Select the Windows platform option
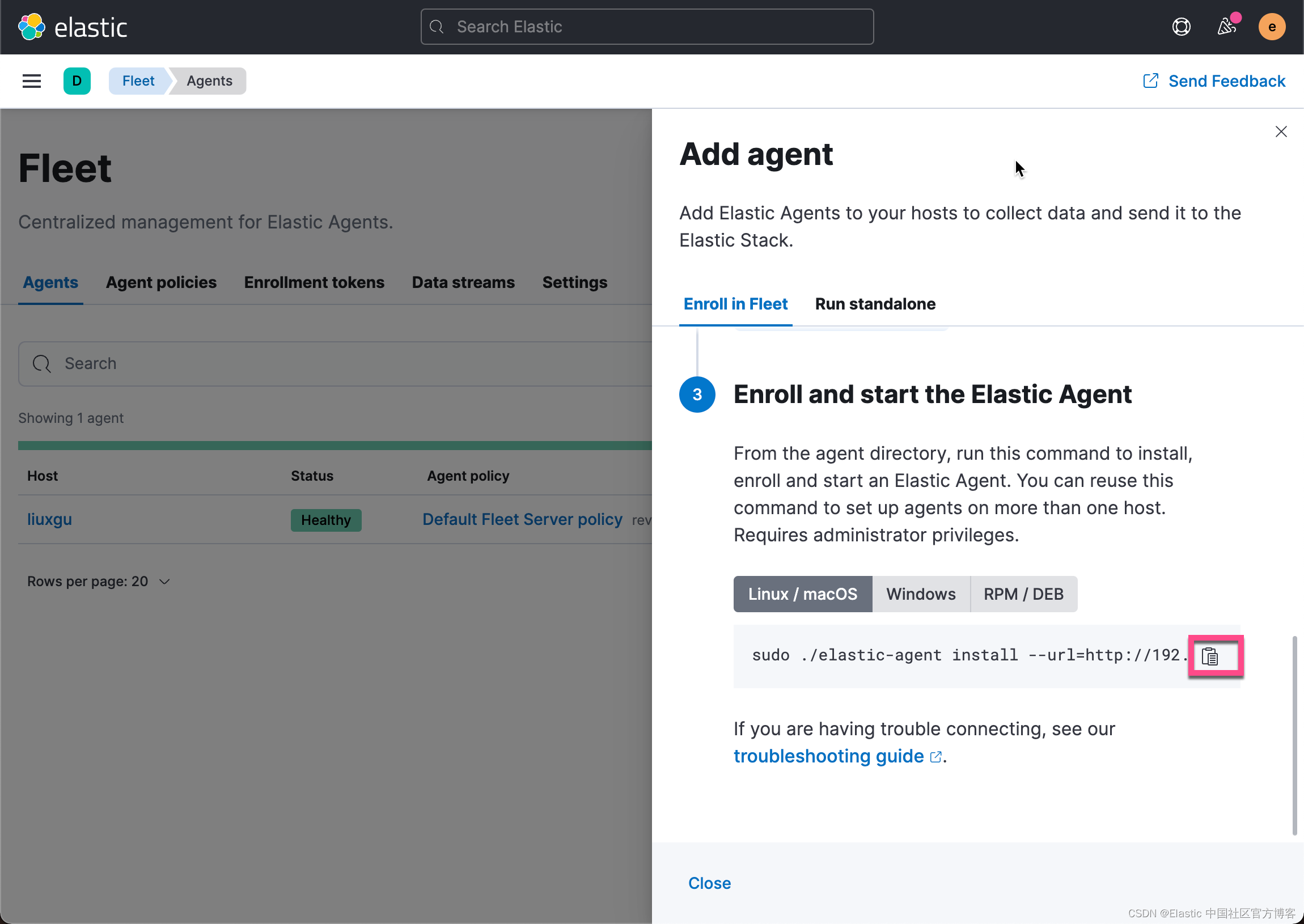1304x924 pixels. pyautogui.click(x=921, y=594)
